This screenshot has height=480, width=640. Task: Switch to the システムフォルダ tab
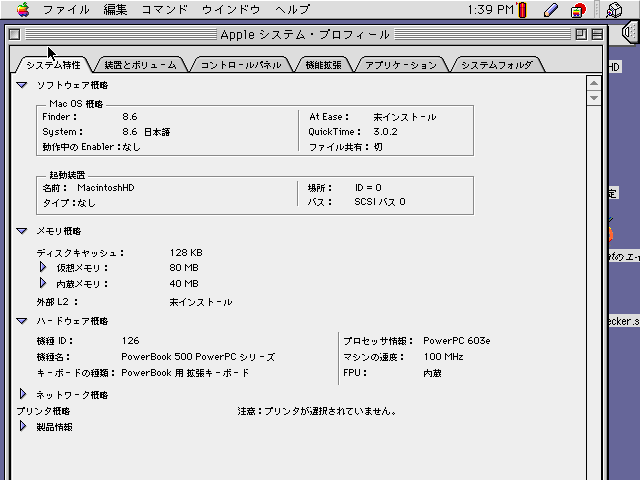pos(497,65)
